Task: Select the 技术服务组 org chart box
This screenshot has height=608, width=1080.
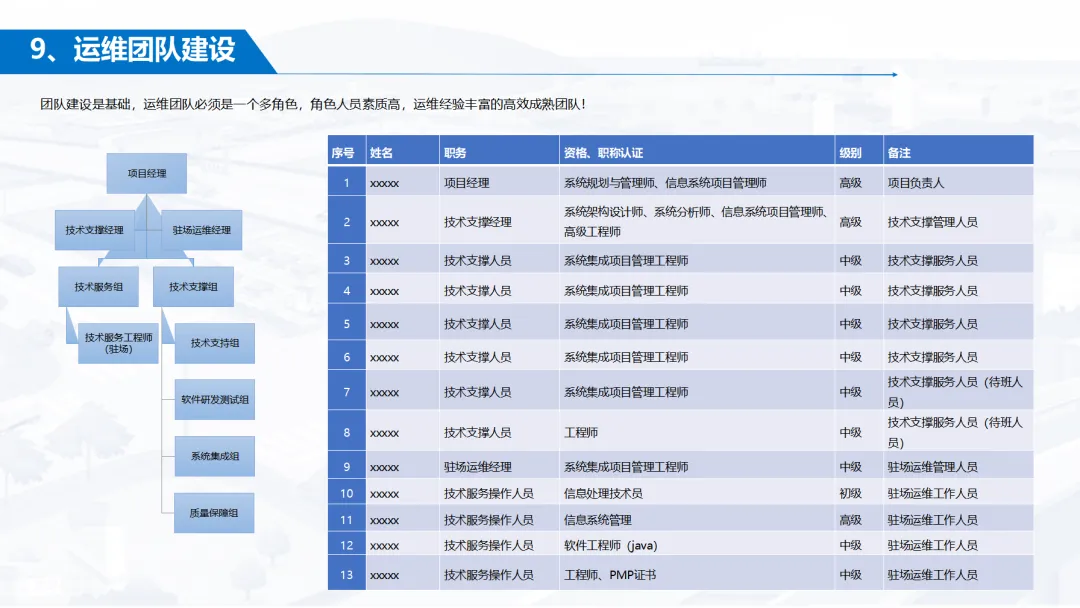Action: pos(98,286)
